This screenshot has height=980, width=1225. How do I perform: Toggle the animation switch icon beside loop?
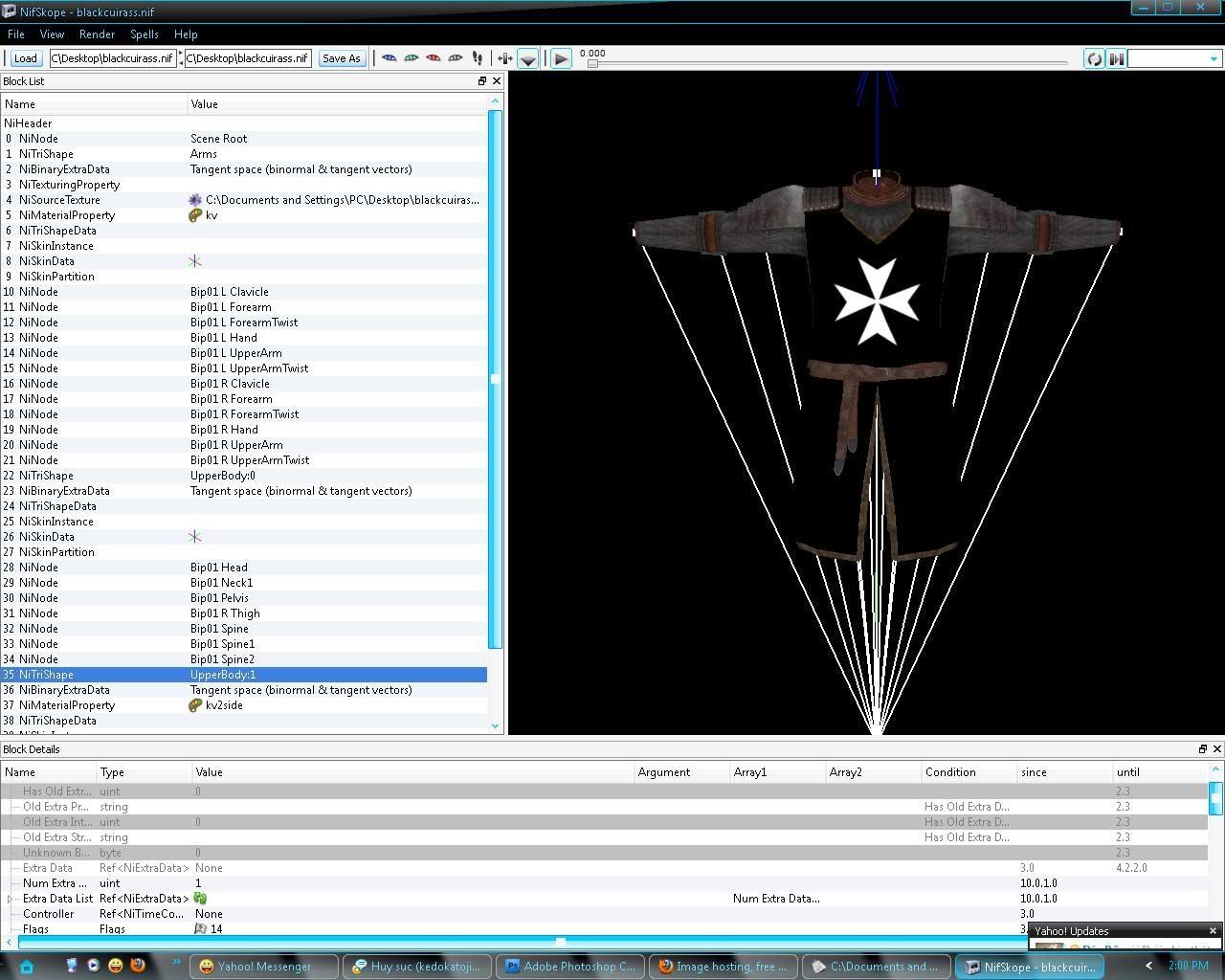tap(1116, 58)
